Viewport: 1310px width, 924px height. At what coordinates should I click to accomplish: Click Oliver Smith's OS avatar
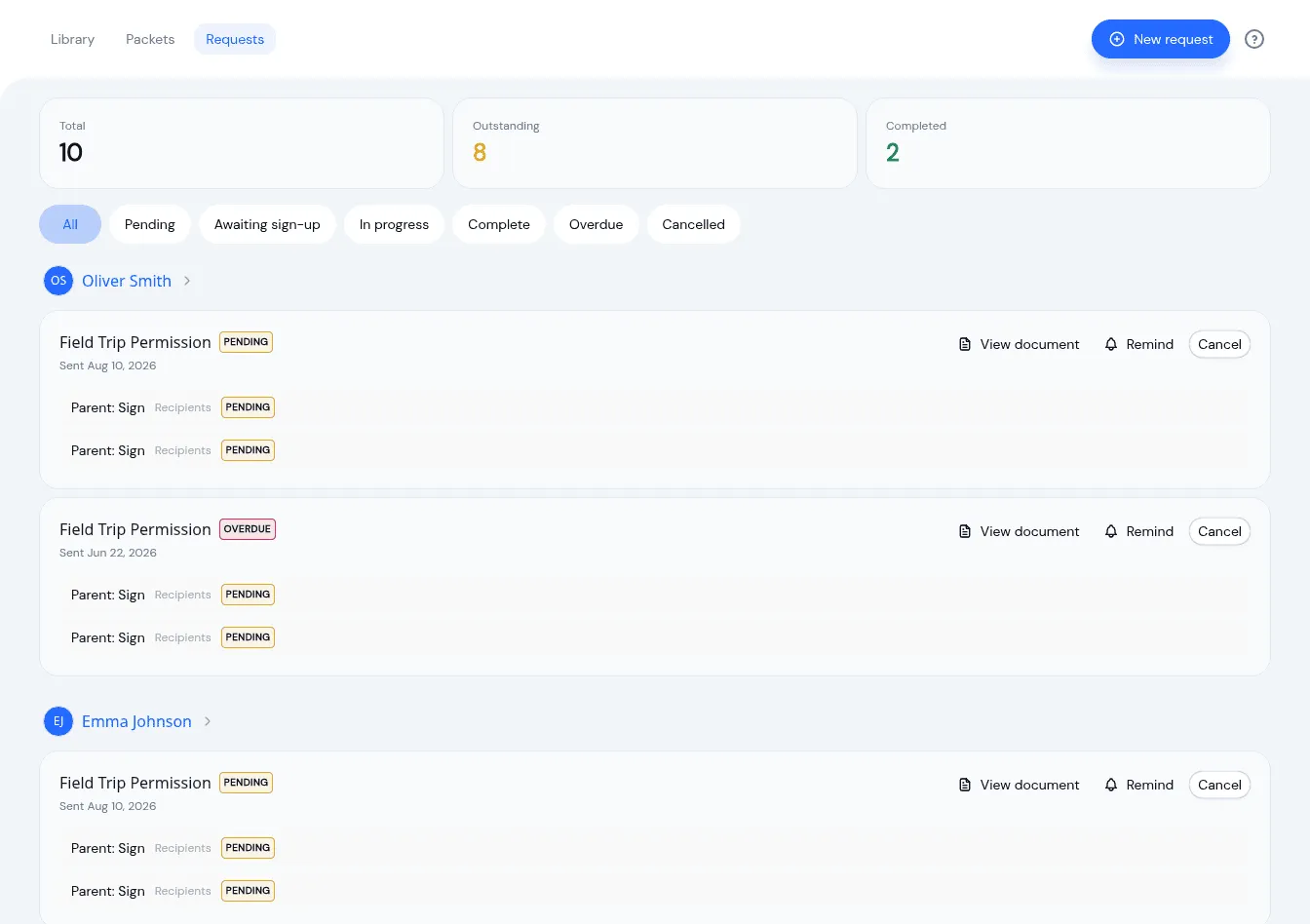point(58,281)
